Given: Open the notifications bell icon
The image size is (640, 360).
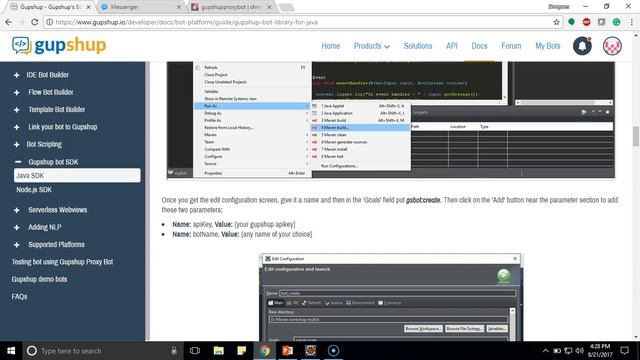Looking at the screenshot, I should (582, 46).
